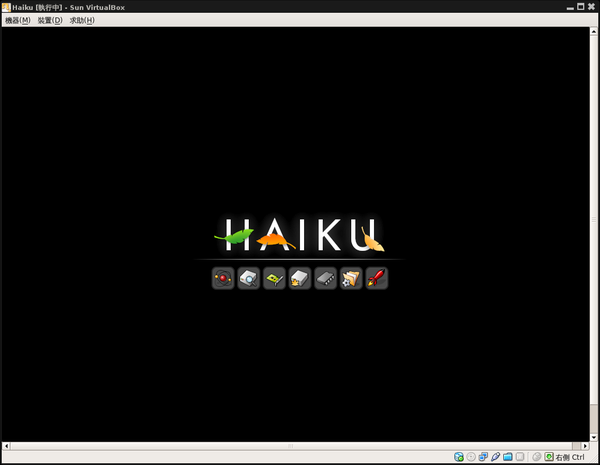Click the 右側 Ctrl host key label
The image size is (600, 465).
pos(570,457)
